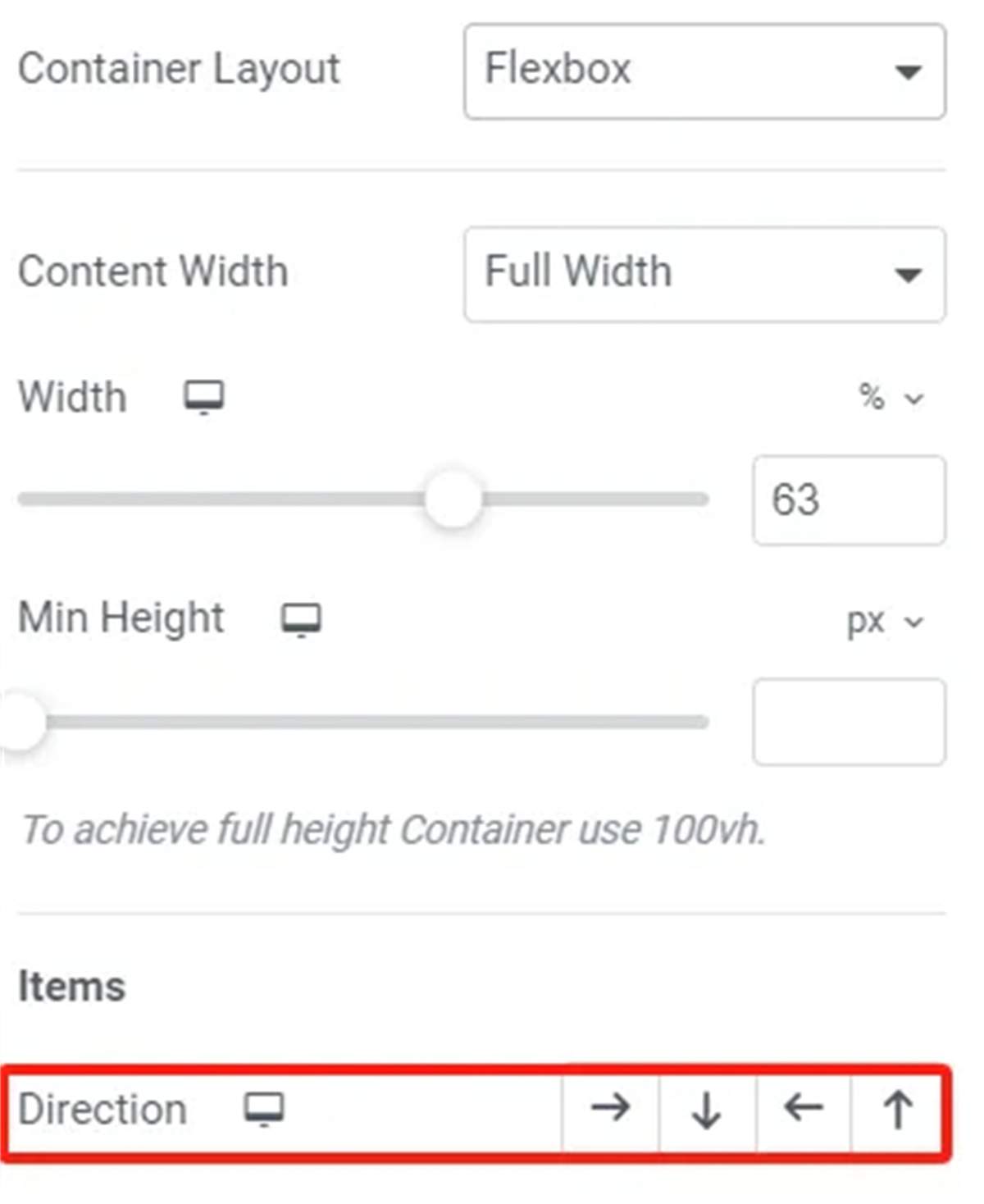The width and height of the screenshot is (984, 1204).
Task: Open the Container Layout Flexbox dropdown
Action: (x=704, y=71)
